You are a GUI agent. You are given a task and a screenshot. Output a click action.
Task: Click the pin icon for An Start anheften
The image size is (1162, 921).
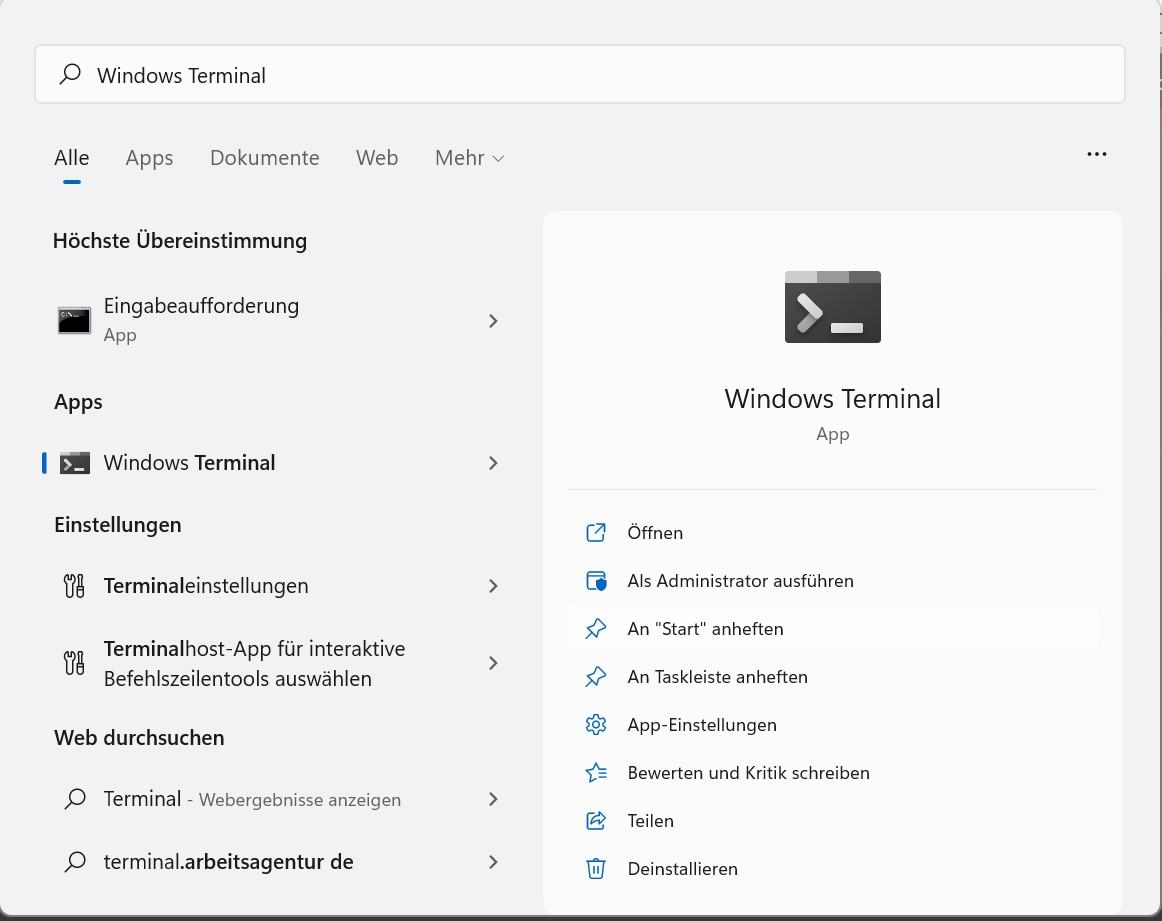pyautogui.click(x=596, y=629)
